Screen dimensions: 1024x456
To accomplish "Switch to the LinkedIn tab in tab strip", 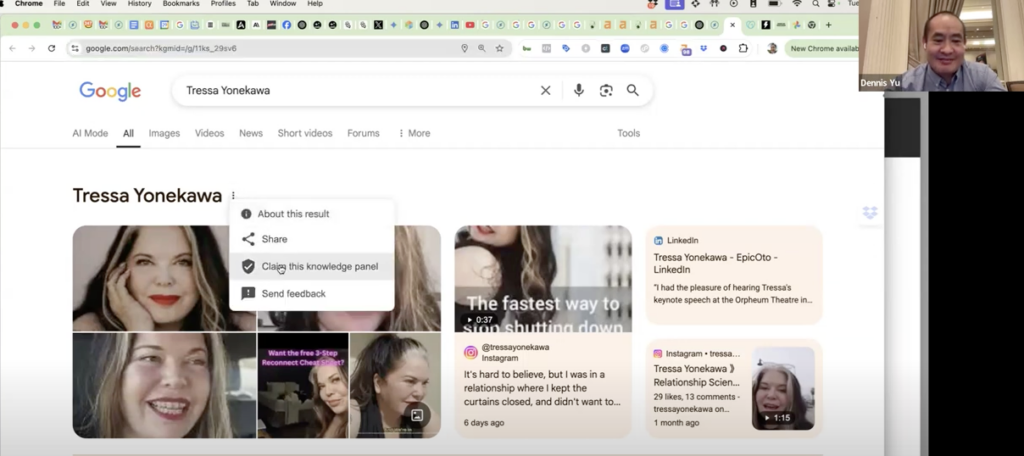I will coord(455,25).
